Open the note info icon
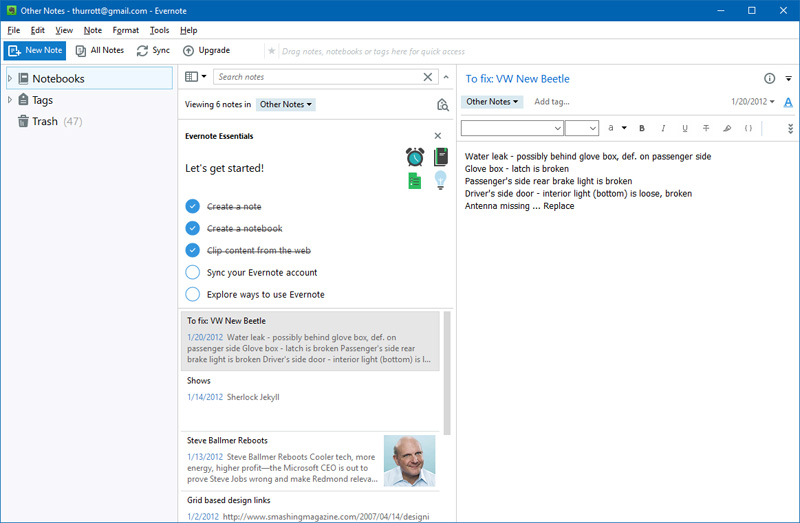The height and width of the screenshot is (523, 800). coord(769,78)
